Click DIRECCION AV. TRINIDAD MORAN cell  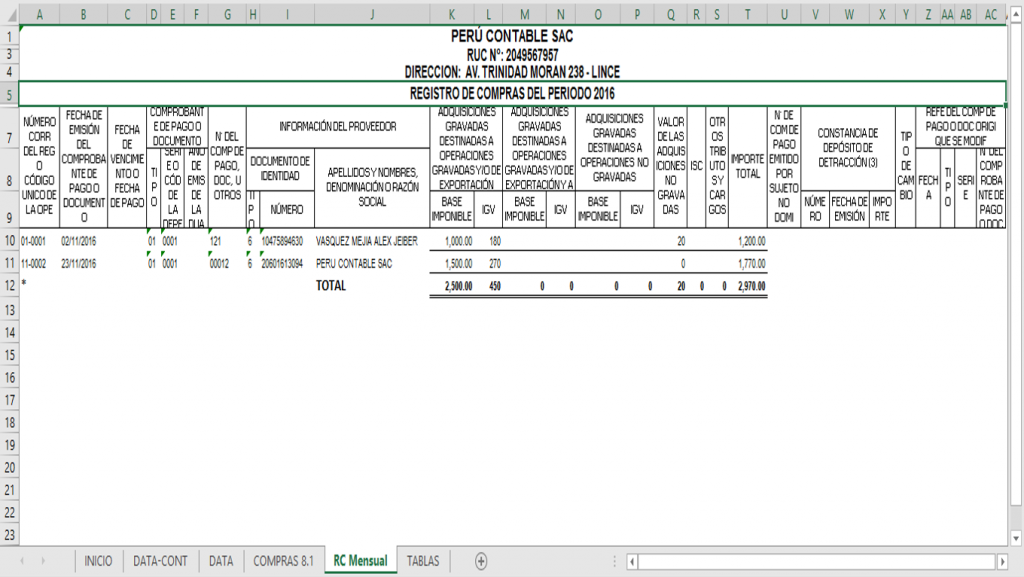[x=512, y=72]
